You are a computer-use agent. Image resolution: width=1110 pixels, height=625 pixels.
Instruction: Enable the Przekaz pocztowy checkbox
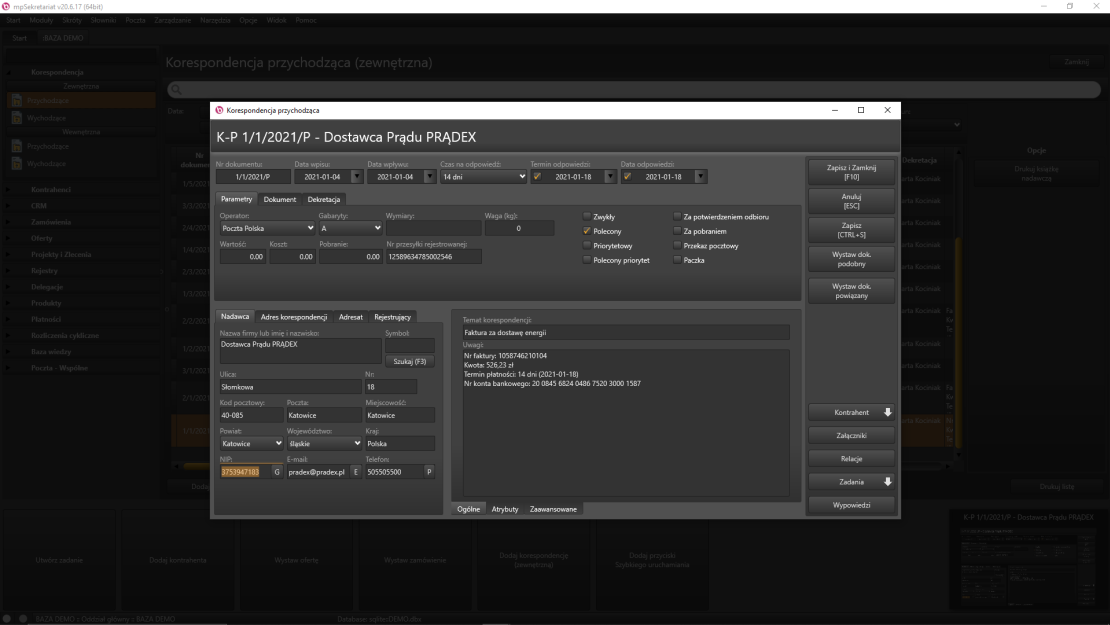click(677, 246)
